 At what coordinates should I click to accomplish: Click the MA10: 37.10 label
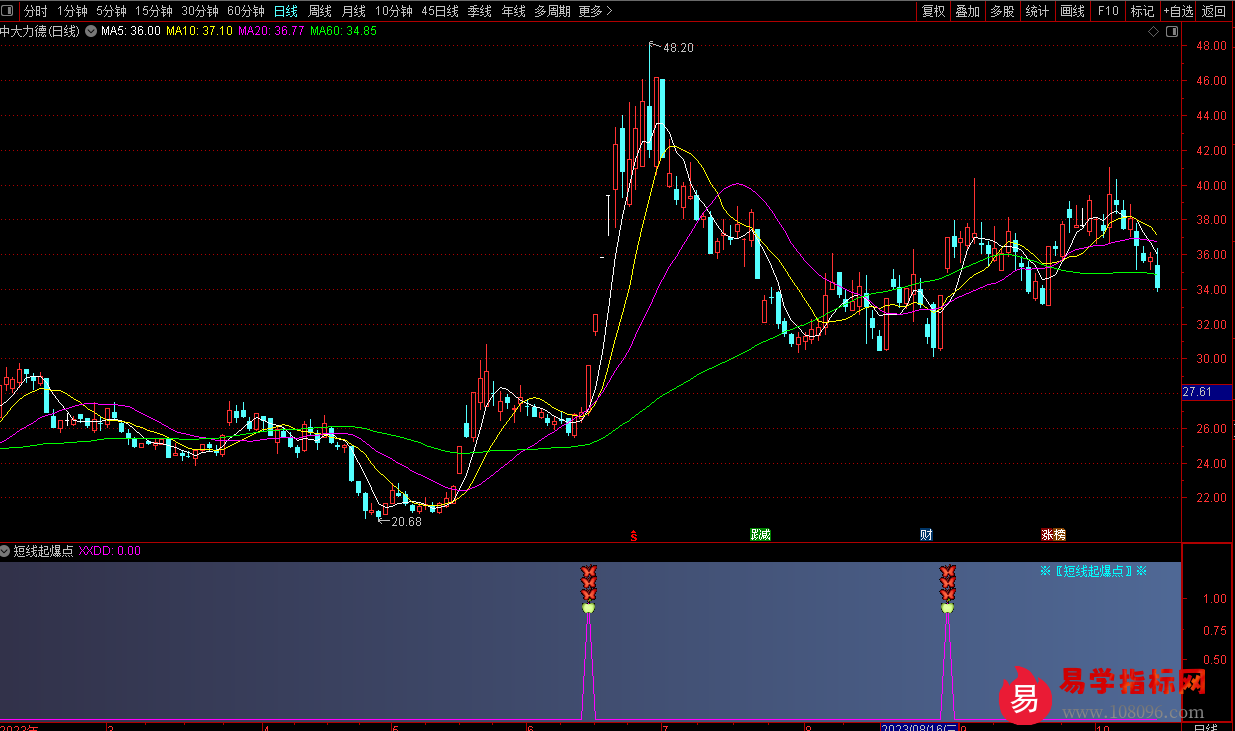point(200,31)
